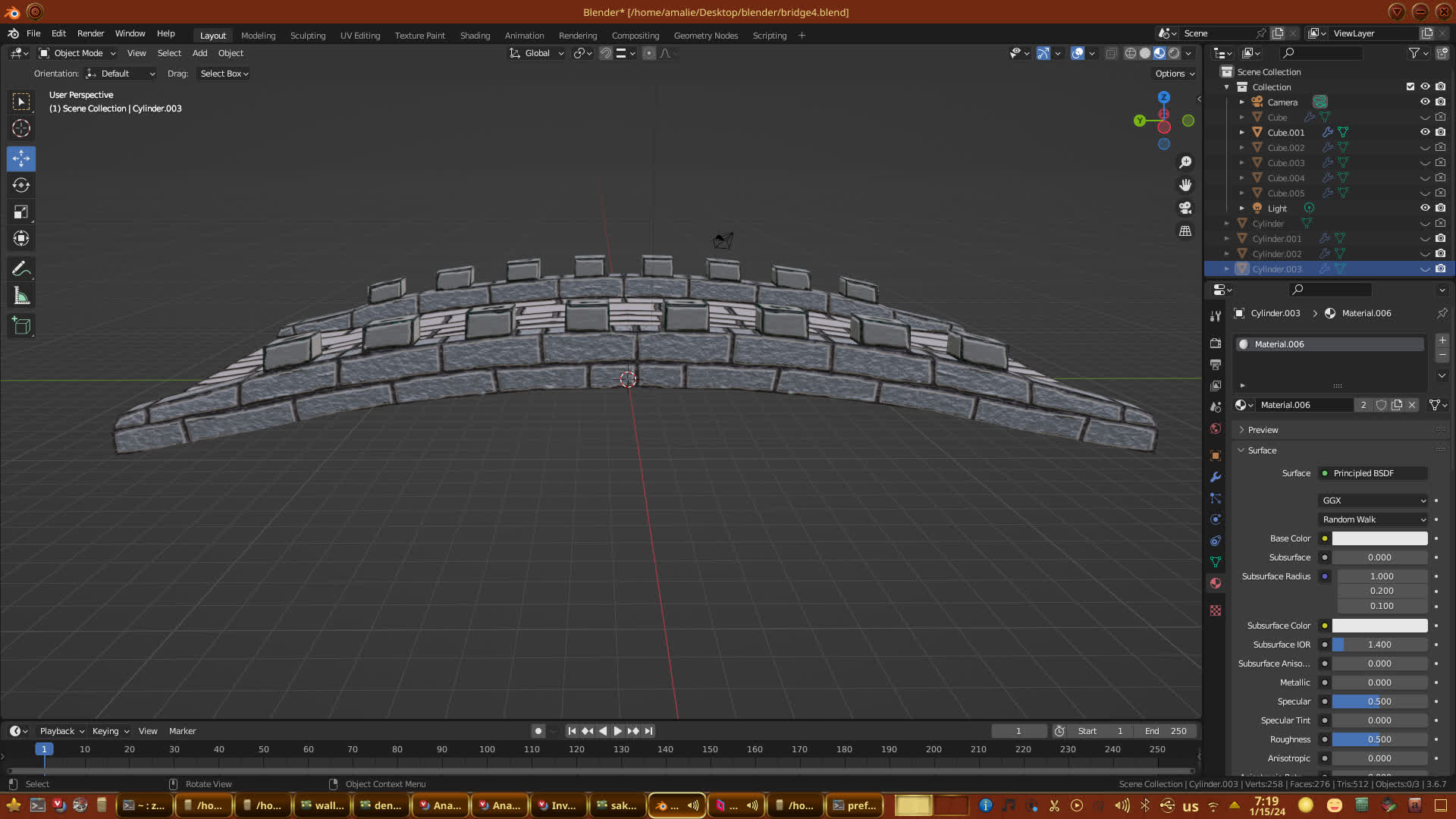Screen dimensions: 1456x819
Task: Open the Texture properties tab
Action: [1216, 610]
